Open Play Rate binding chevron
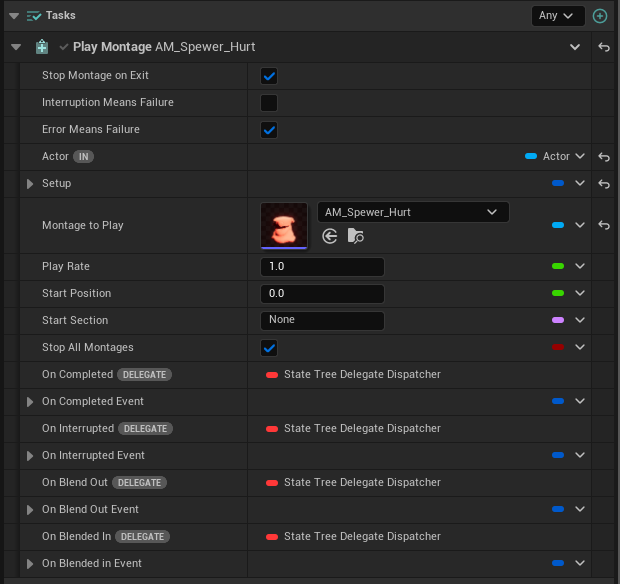 point(580,266)
